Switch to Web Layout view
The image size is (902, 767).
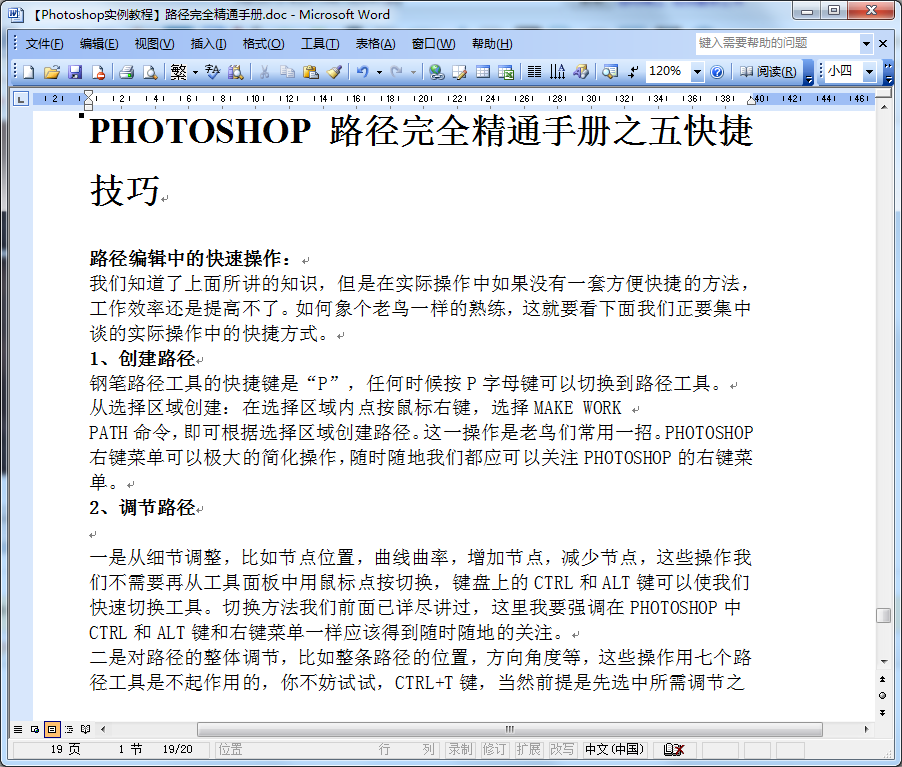35,729
